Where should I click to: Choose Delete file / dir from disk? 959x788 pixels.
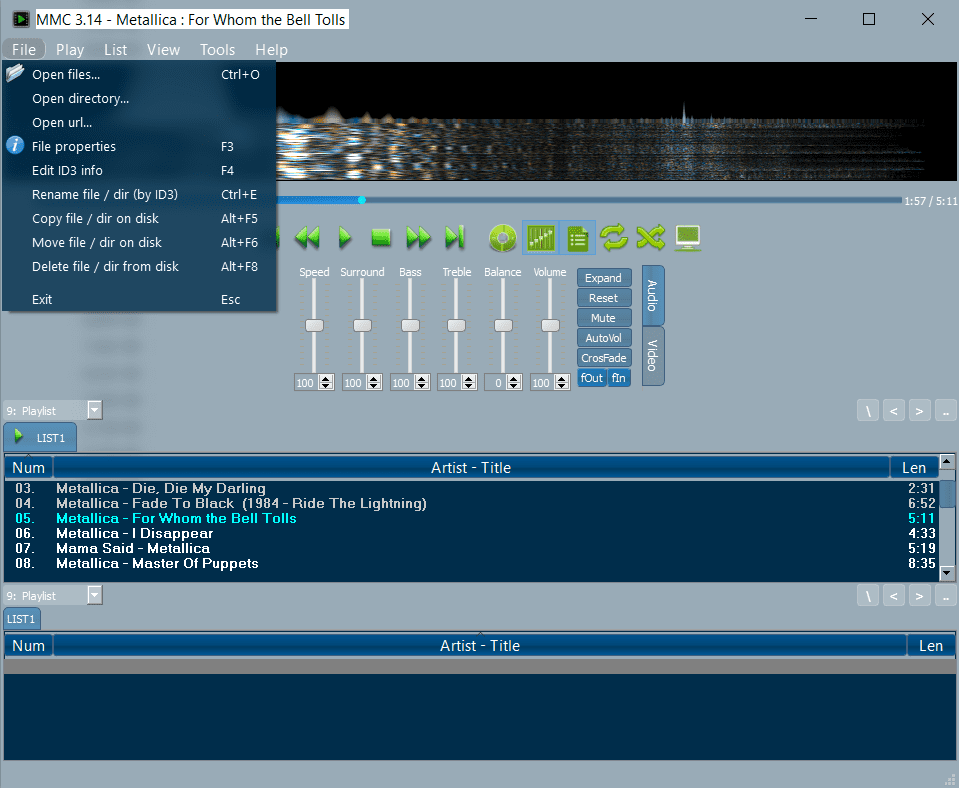(139, 267)
